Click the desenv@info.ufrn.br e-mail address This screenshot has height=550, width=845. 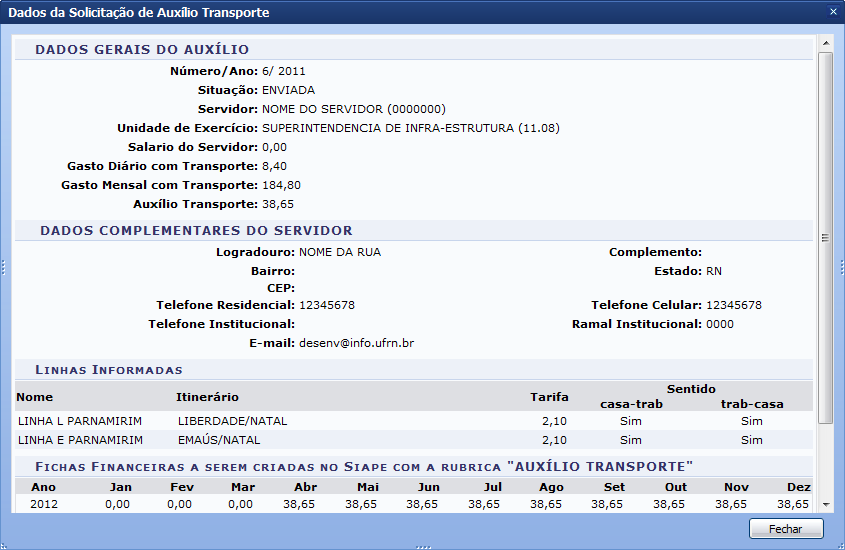[356, 343]
